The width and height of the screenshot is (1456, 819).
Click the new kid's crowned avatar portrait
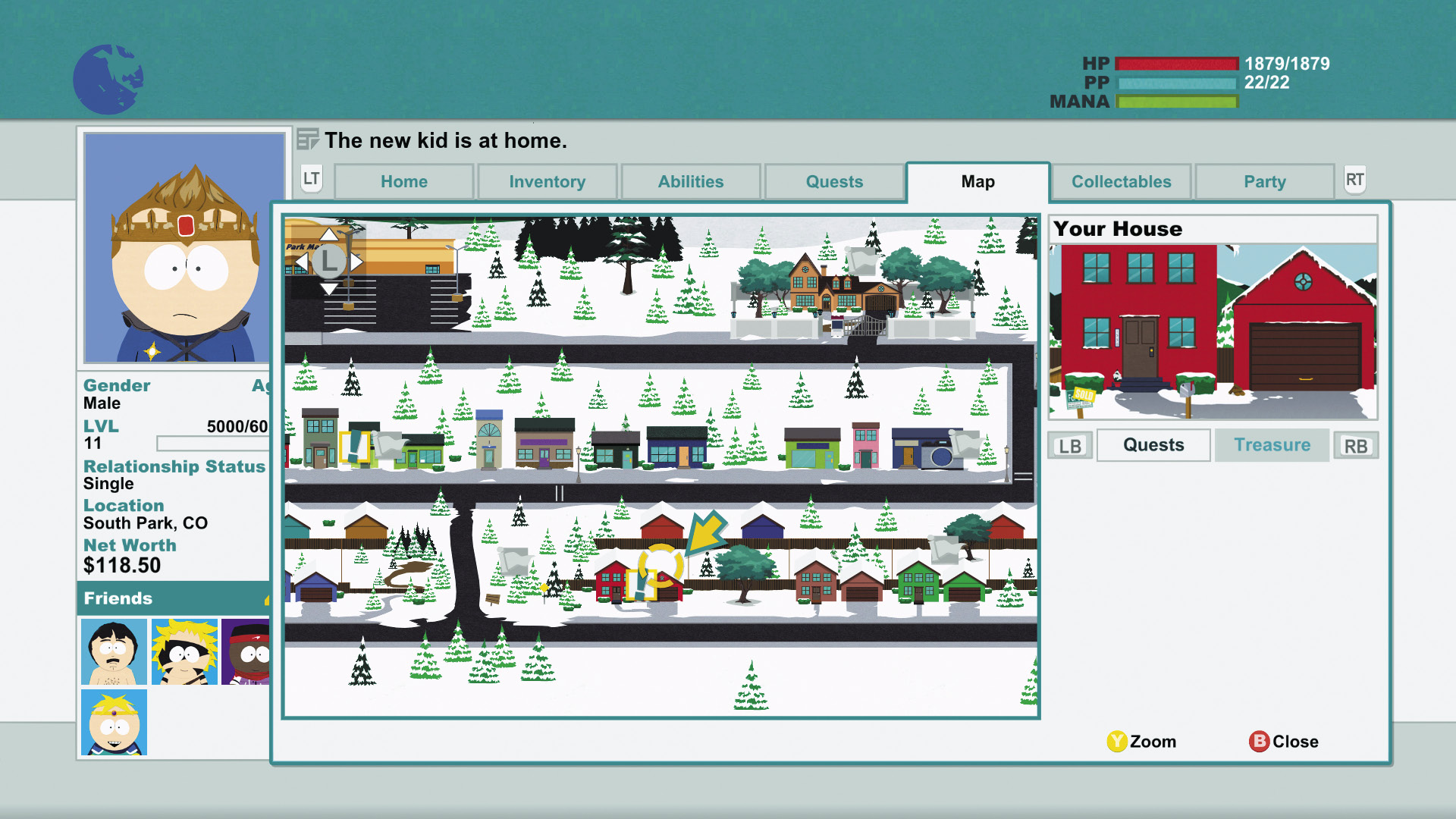point(184,248)
